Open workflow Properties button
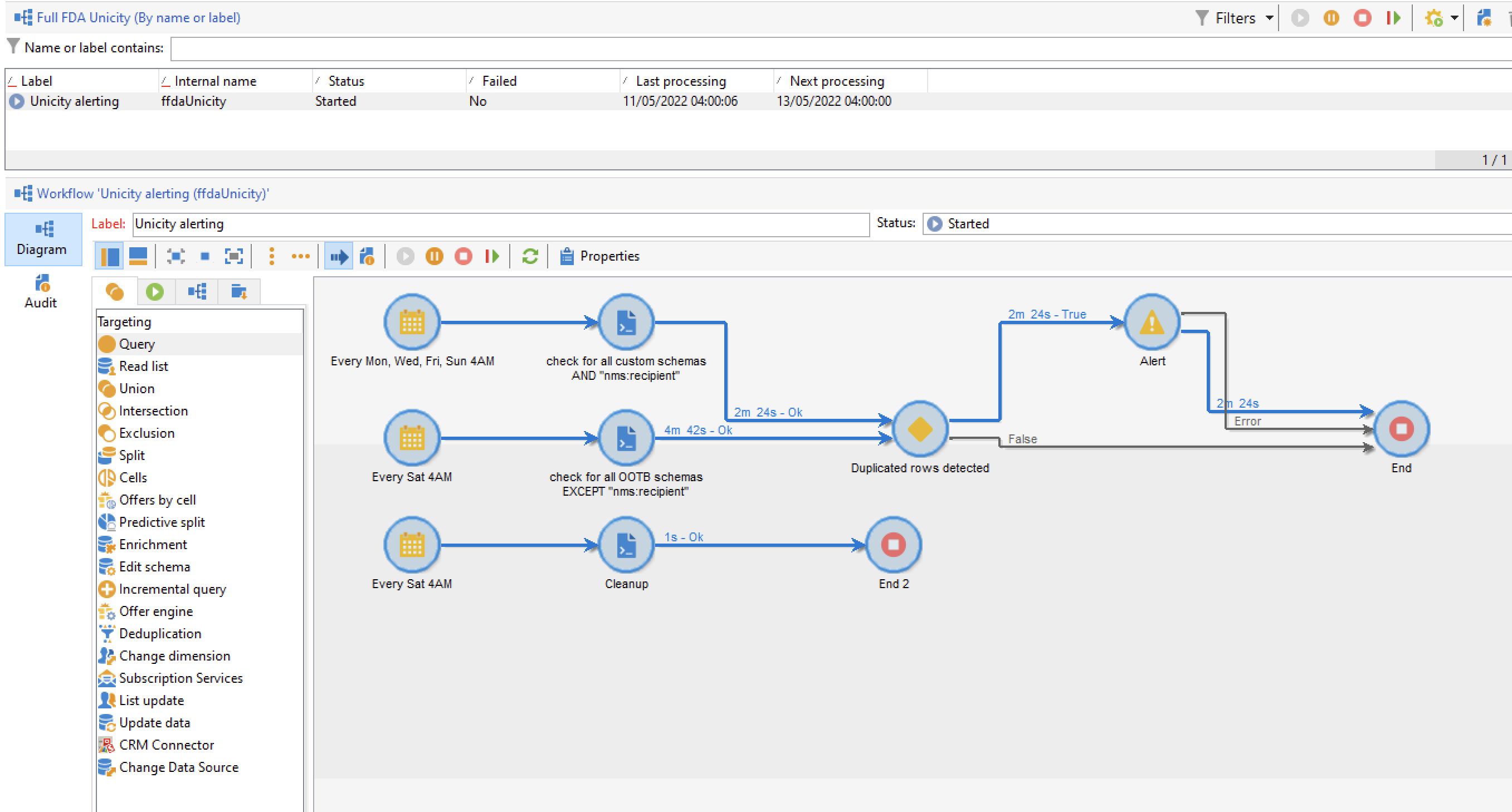 pyautogui.click(x=600, y=256)
